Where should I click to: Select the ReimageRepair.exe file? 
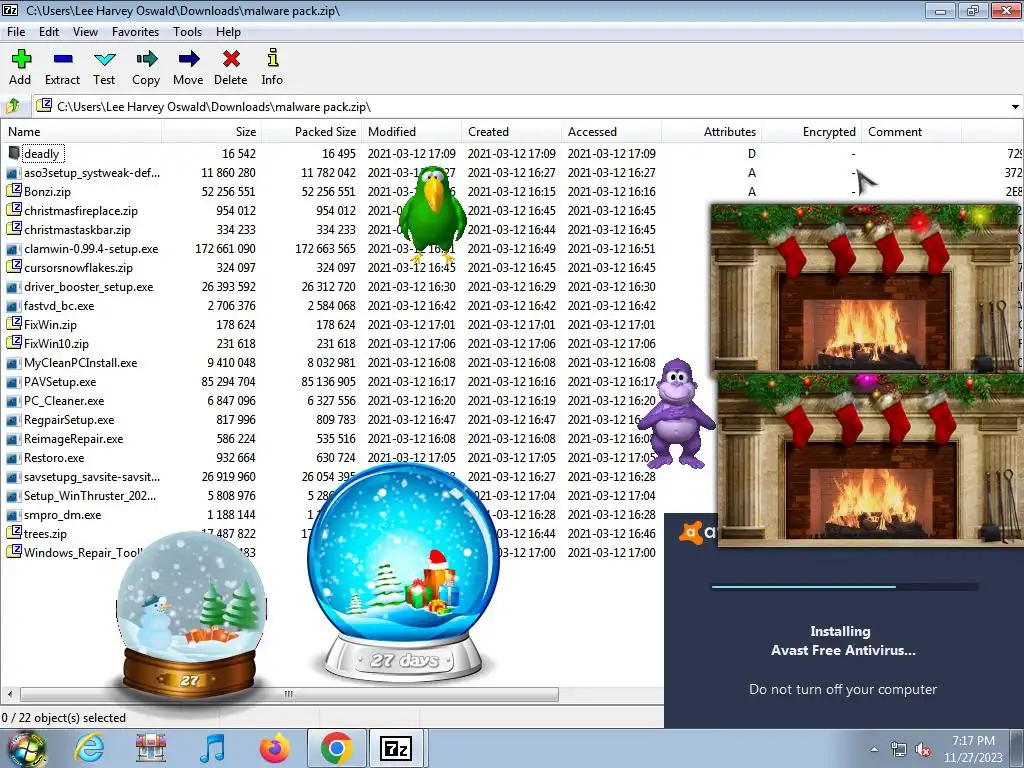73,438
